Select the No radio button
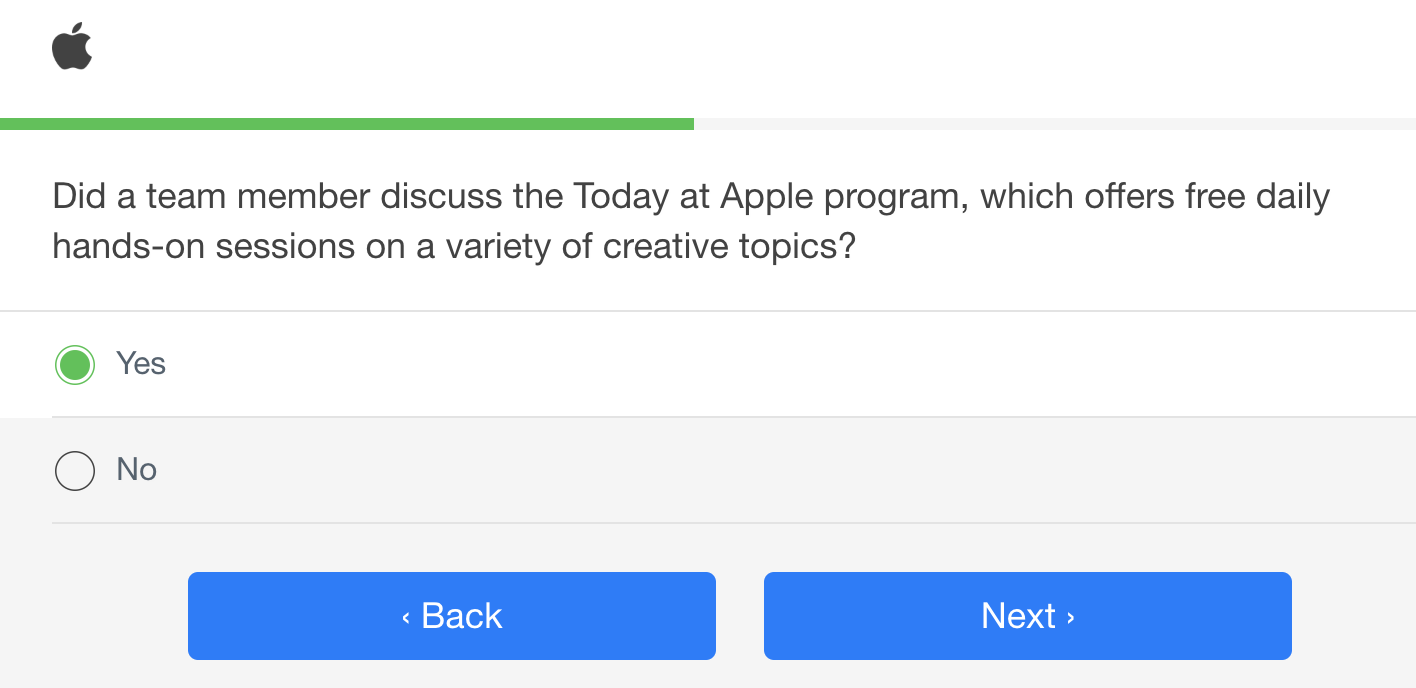The image size is (1416, 688). click(74, 470)
